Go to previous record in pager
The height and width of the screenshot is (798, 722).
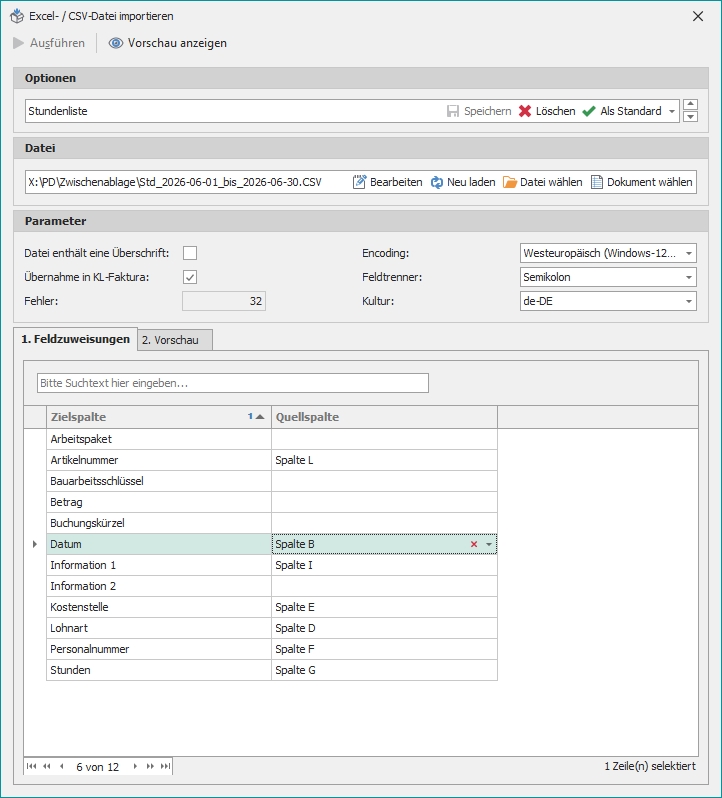tap(62, 766)
